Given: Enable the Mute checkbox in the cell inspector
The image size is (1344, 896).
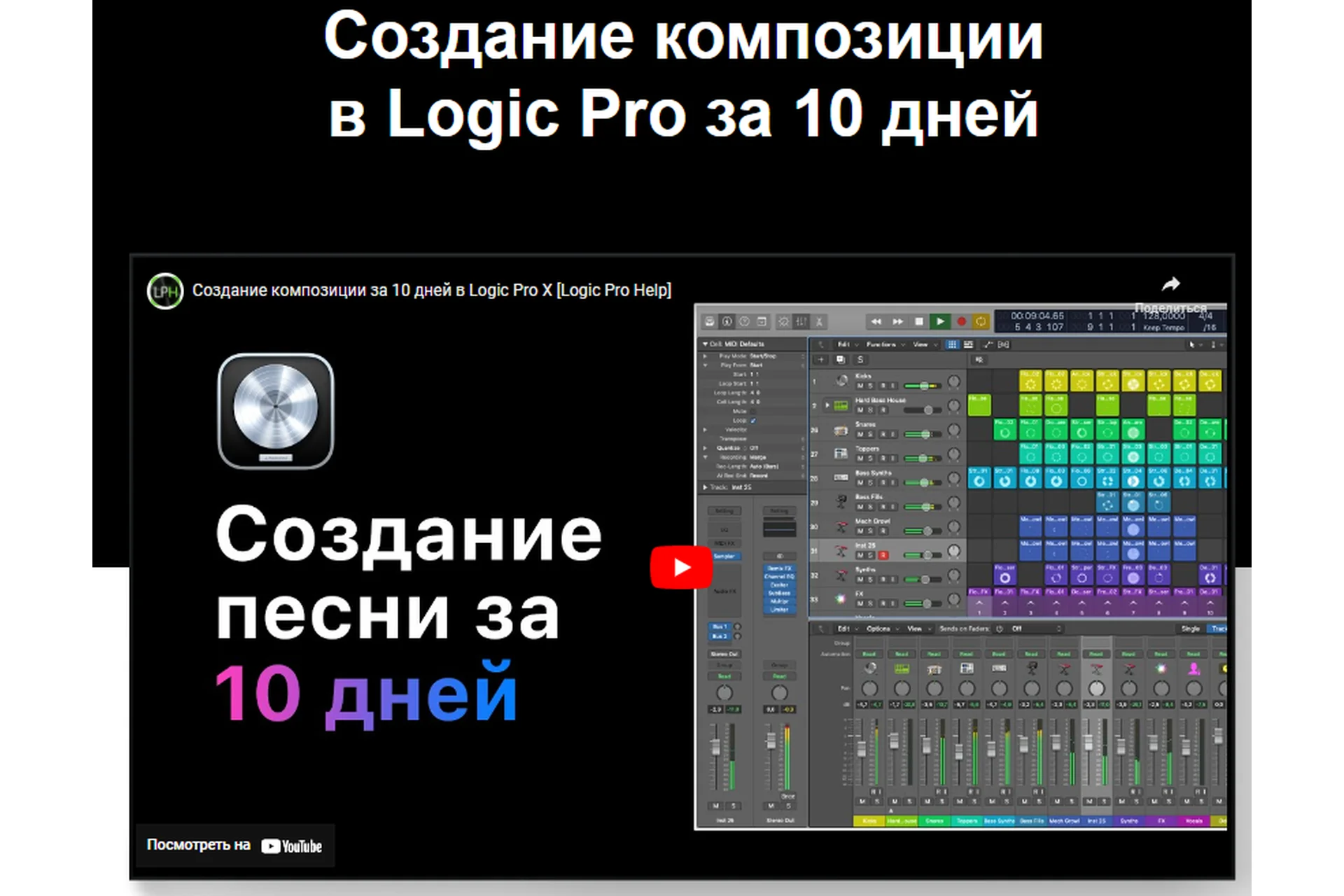Looking at the screenshot, I should (x=752, y=412).
